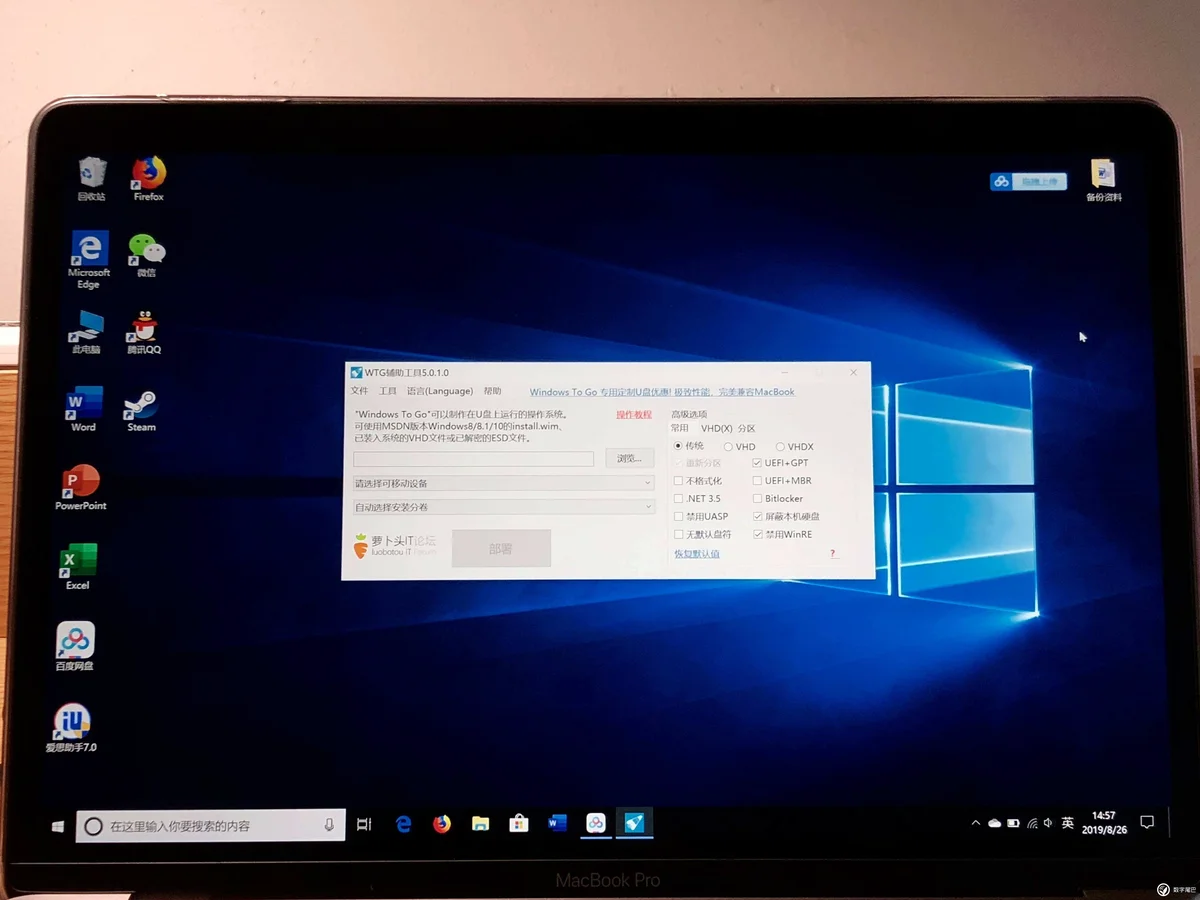Launch Edge from the taskbar
Viewport: 1200px width, 900px height.
click(x=404, y=824)
